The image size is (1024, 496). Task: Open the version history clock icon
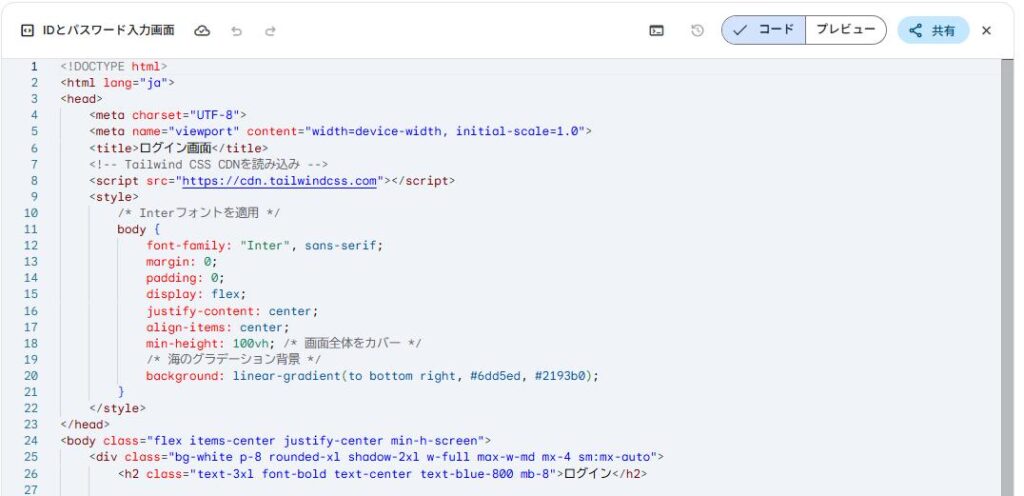pyautogui.click(x=697, y=31)
